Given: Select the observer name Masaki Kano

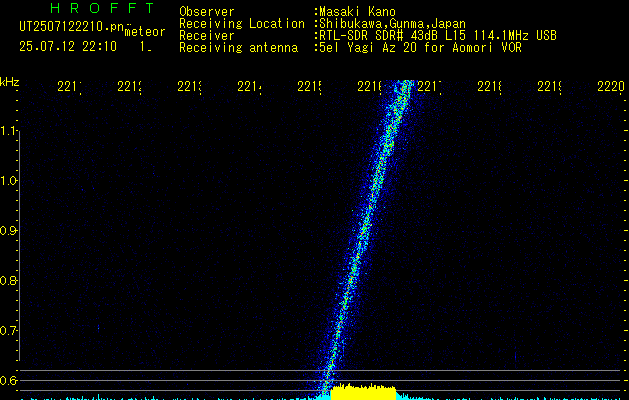Looking at the screenshot, I should pyautogui.click(x=357, y=12).
